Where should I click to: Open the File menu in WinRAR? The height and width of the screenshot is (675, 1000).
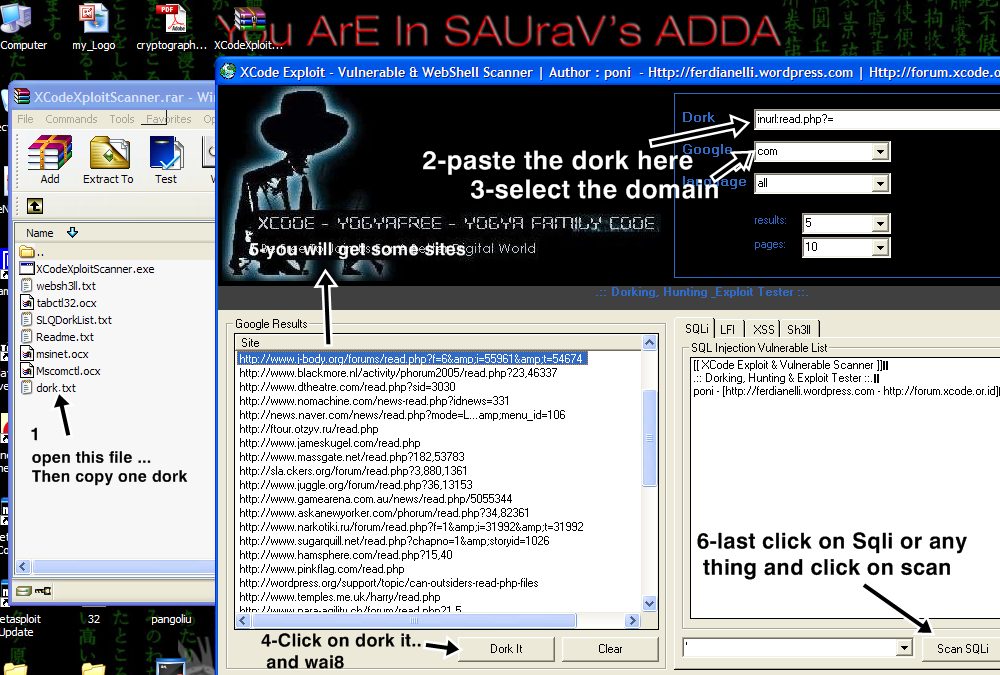coord(26,119)
